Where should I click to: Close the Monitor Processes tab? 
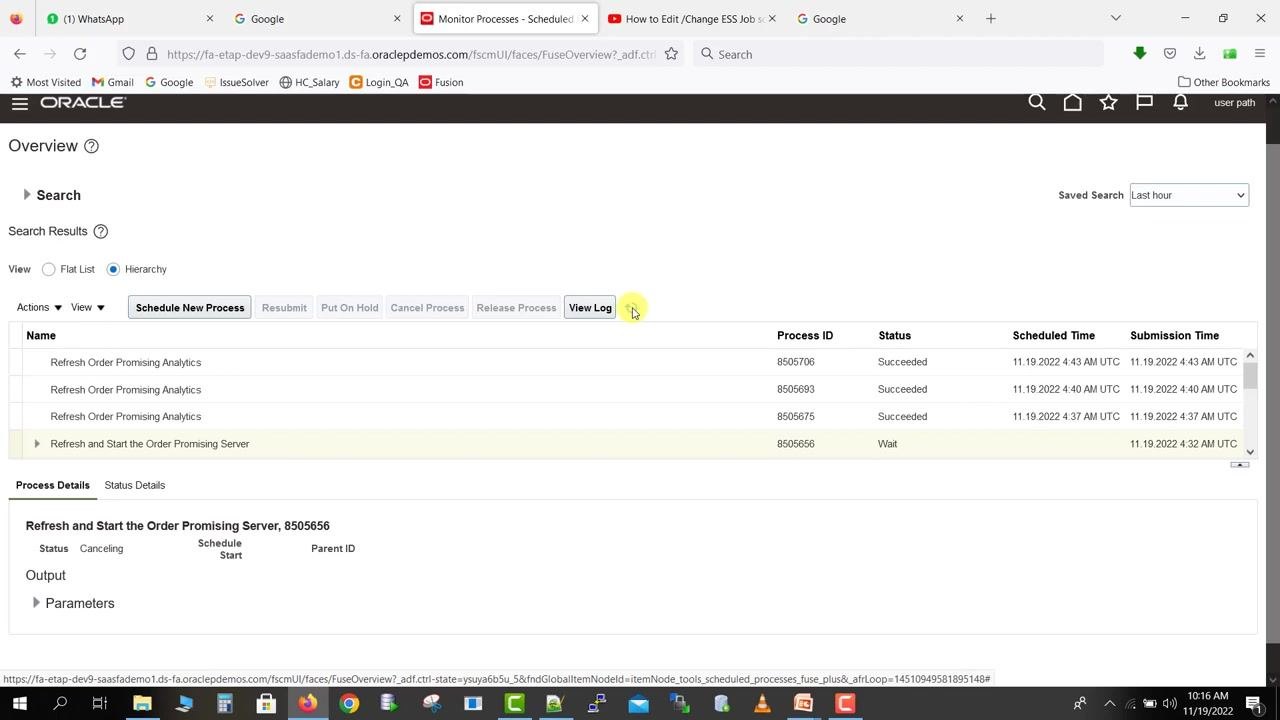pos(585,18)
